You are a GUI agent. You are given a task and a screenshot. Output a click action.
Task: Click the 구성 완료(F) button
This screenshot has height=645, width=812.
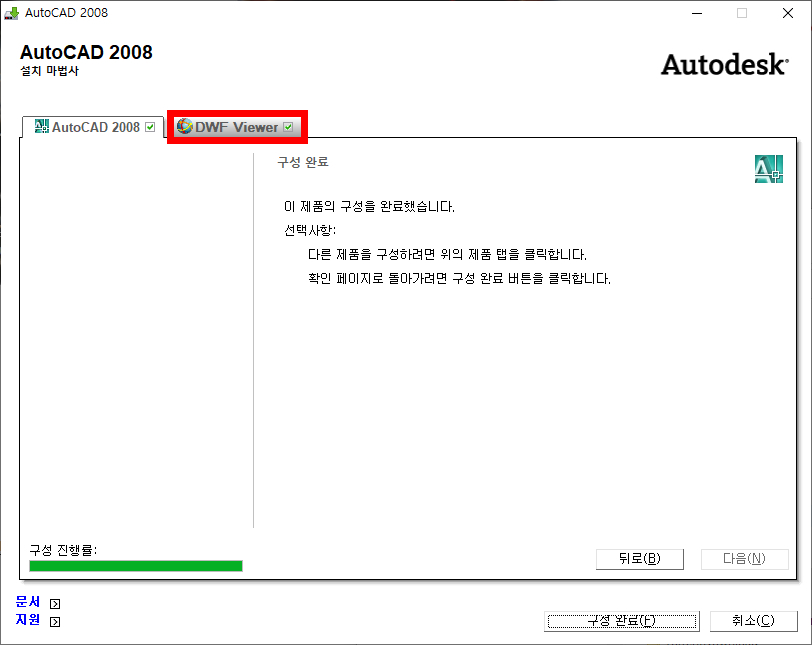click(x=621, y=621)
